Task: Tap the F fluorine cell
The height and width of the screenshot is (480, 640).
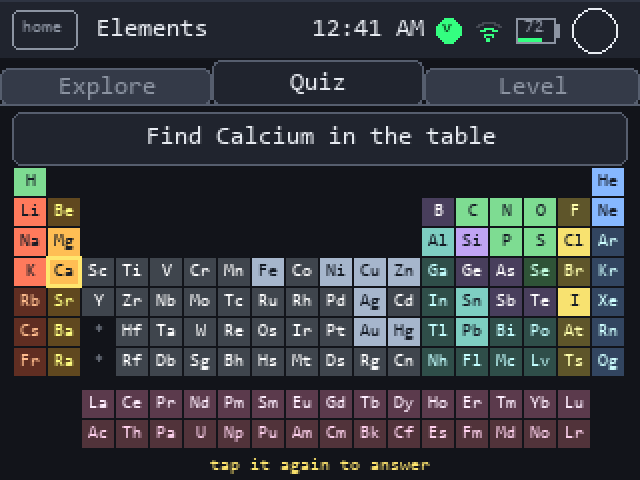Action: 574,212
